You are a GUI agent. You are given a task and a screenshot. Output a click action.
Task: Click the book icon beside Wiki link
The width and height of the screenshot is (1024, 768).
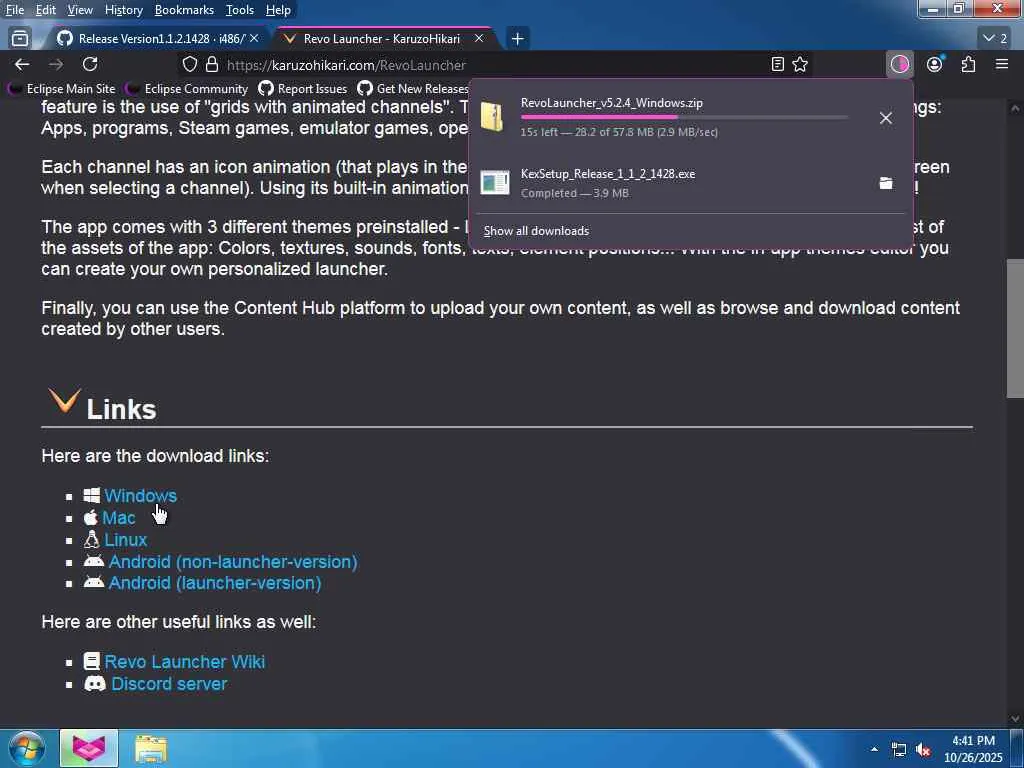click(91, 662)
